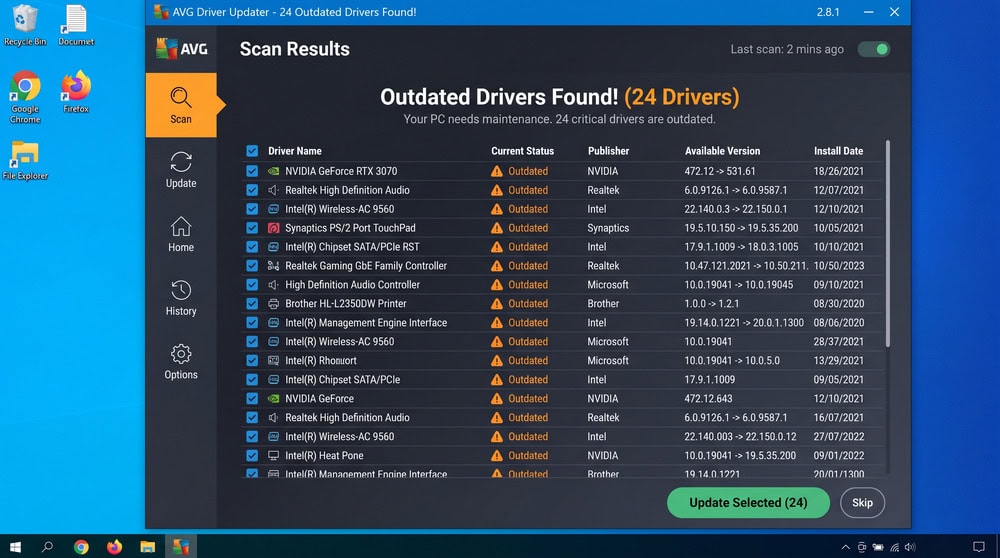
Task: Open Google Chrome desktop shortcut
Action: (x=25, y=97)
